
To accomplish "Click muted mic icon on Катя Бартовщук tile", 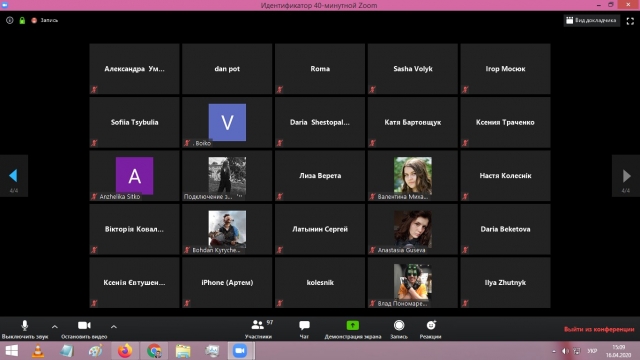I will pos(372,143).
